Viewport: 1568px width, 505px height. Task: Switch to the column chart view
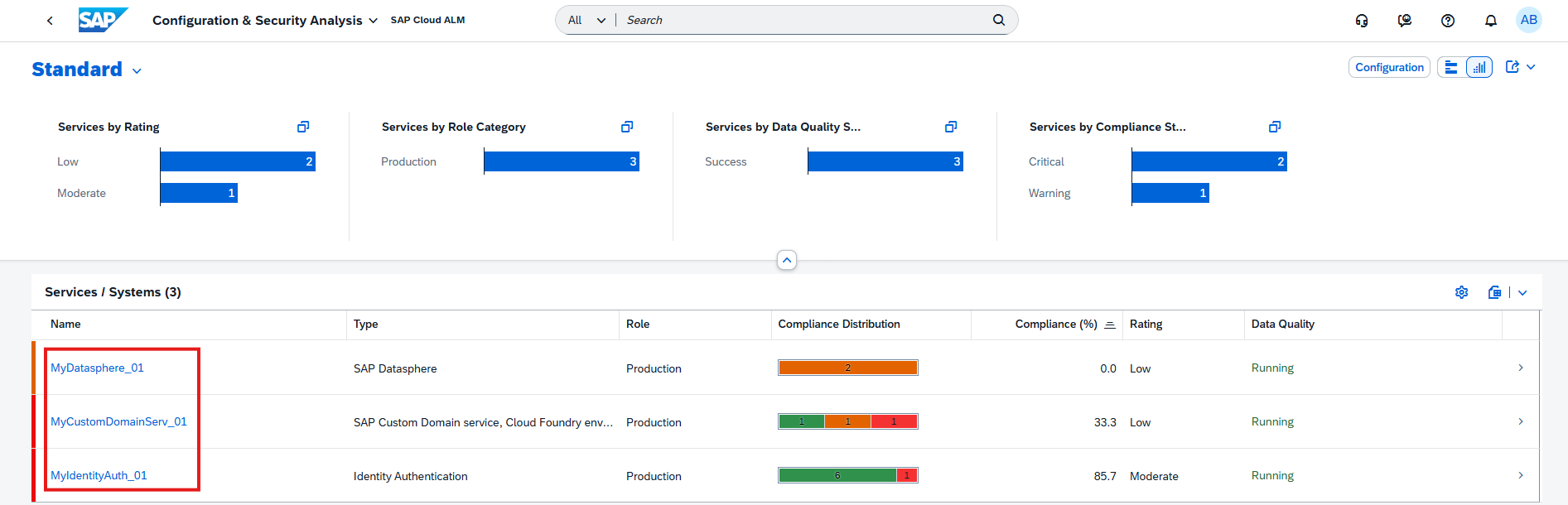pyautogui.click(x=1479, y=68)
